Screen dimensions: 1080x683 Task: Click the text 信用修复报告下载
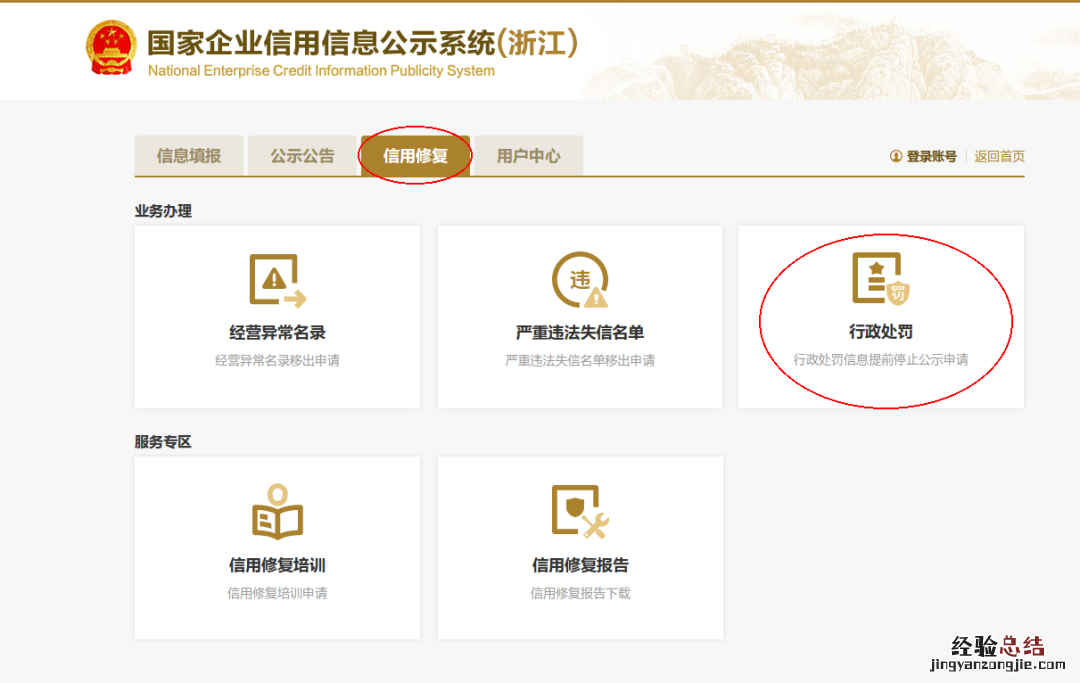coord(580,593)
